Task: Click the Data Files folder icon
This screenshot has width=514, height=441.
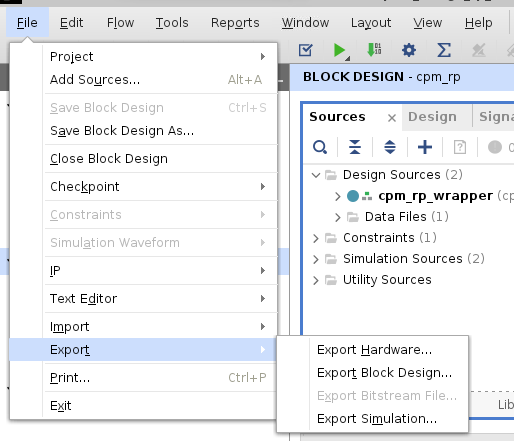Action: tap(353, 217)
